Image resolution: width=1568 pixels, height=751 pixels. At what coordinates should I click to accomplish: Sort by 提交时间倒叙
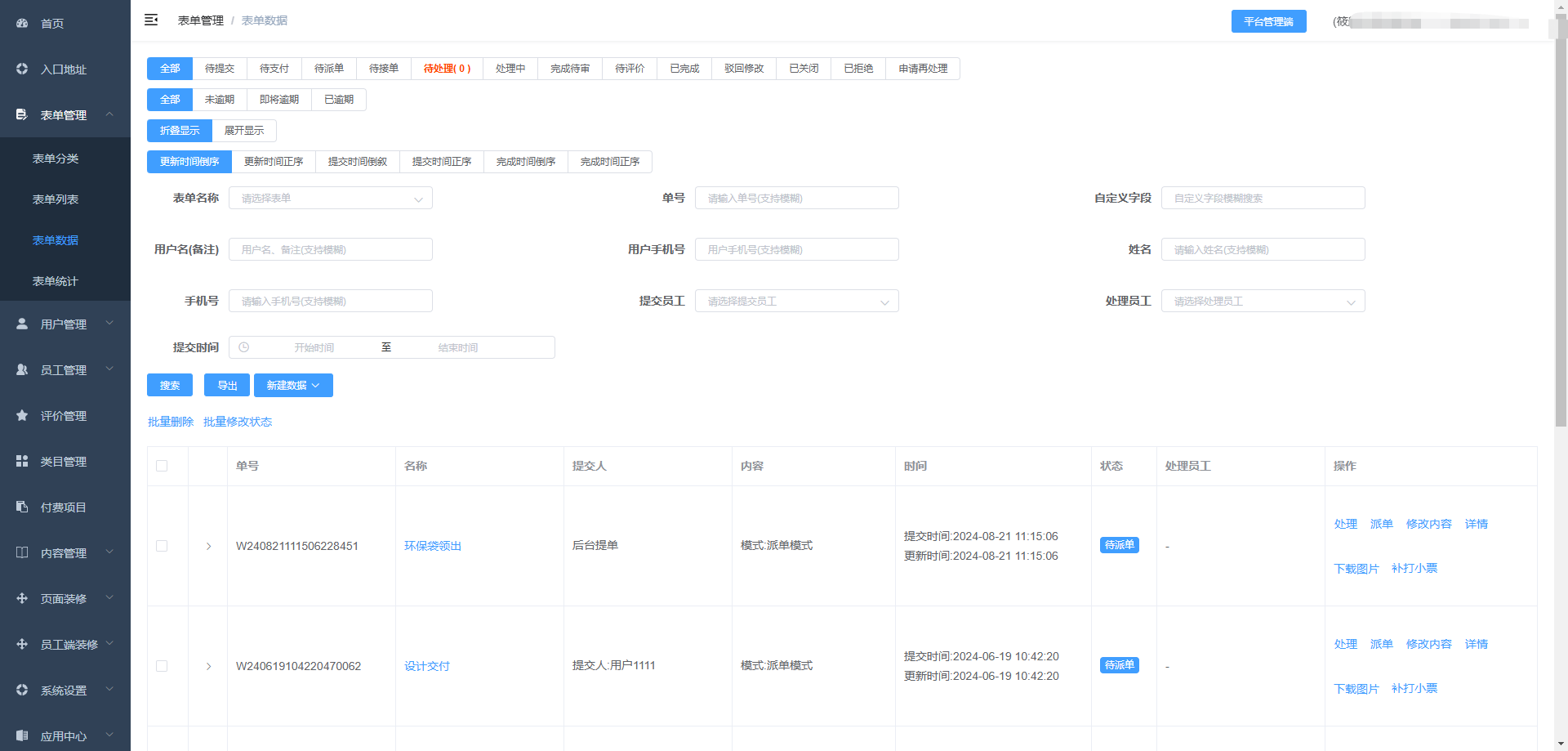[x=358, y=162]
